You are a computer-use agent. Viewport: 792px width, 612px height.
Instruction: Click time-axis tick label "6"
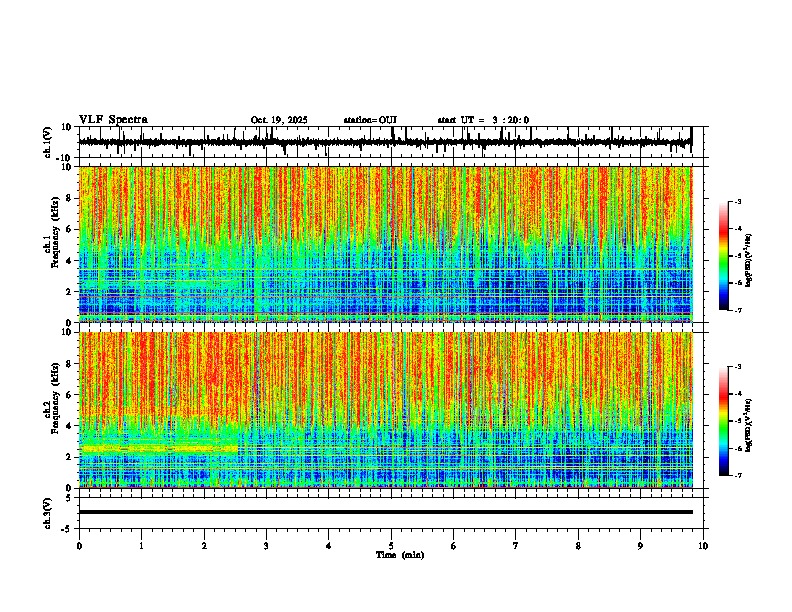[454, 546]
